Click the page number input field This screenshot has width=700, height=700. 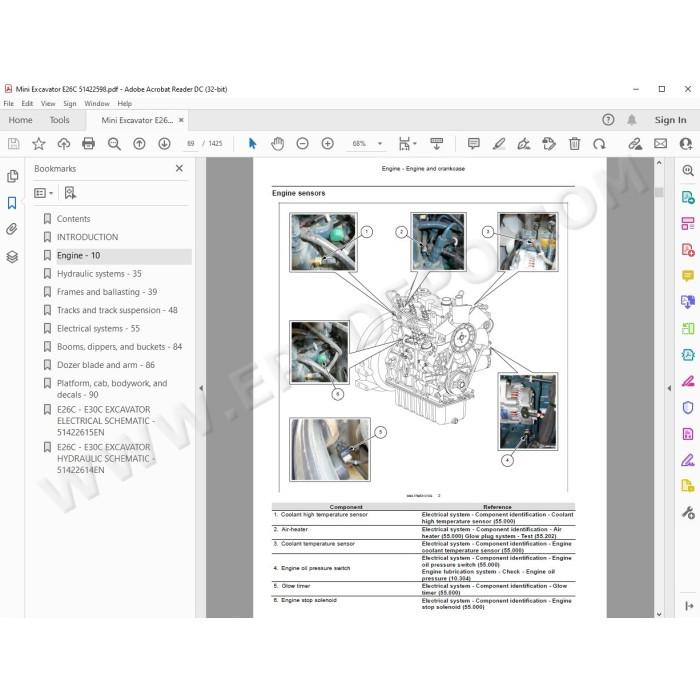191,144
